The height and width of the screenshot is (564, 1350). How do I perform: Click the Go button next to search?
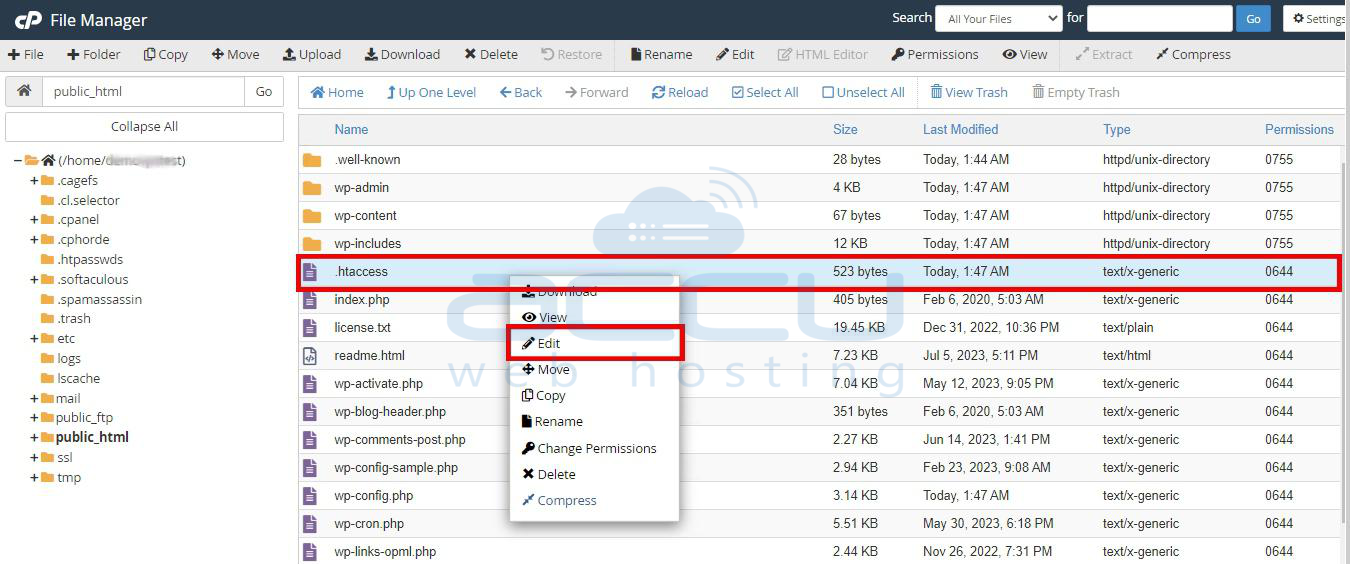coord(1252,18)
